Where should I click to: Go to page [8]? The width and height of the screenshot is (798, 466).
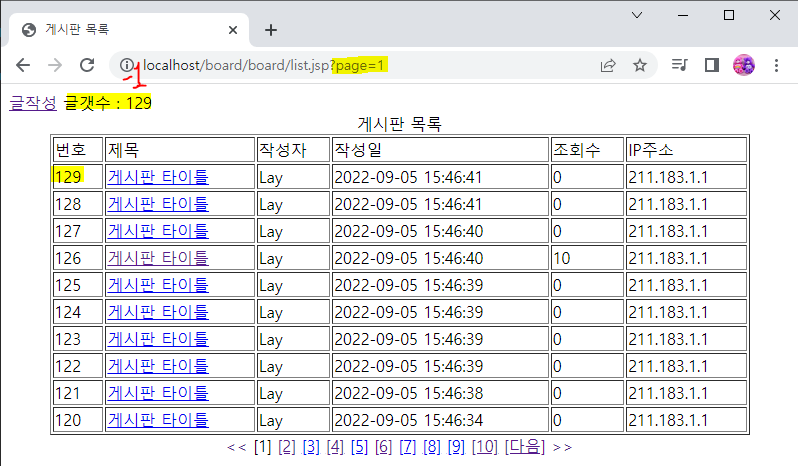pyautogui.click(x=432, y=447)
